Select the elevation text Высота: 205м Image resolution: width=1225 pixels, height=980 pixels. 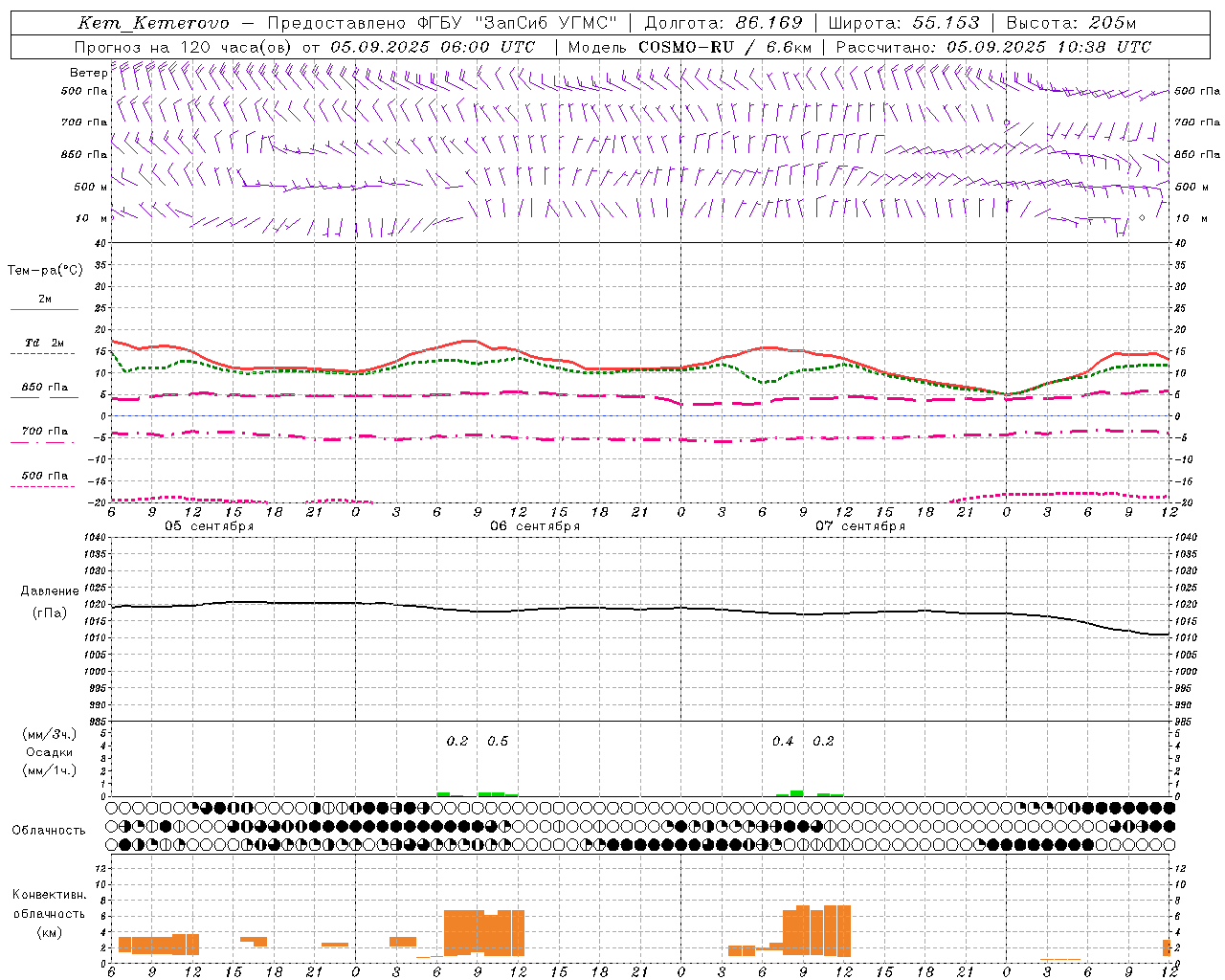tap(1071, 23)
